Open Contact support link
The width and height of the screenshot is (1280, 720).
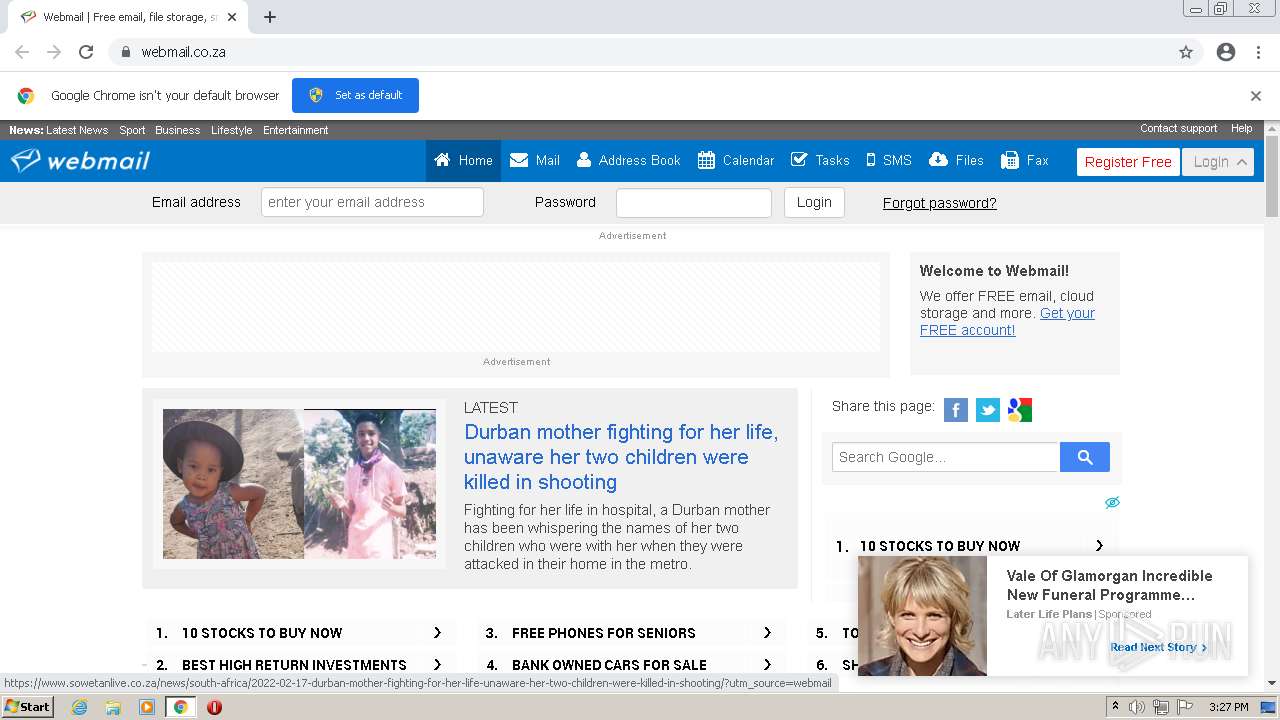coord(1178,128)
